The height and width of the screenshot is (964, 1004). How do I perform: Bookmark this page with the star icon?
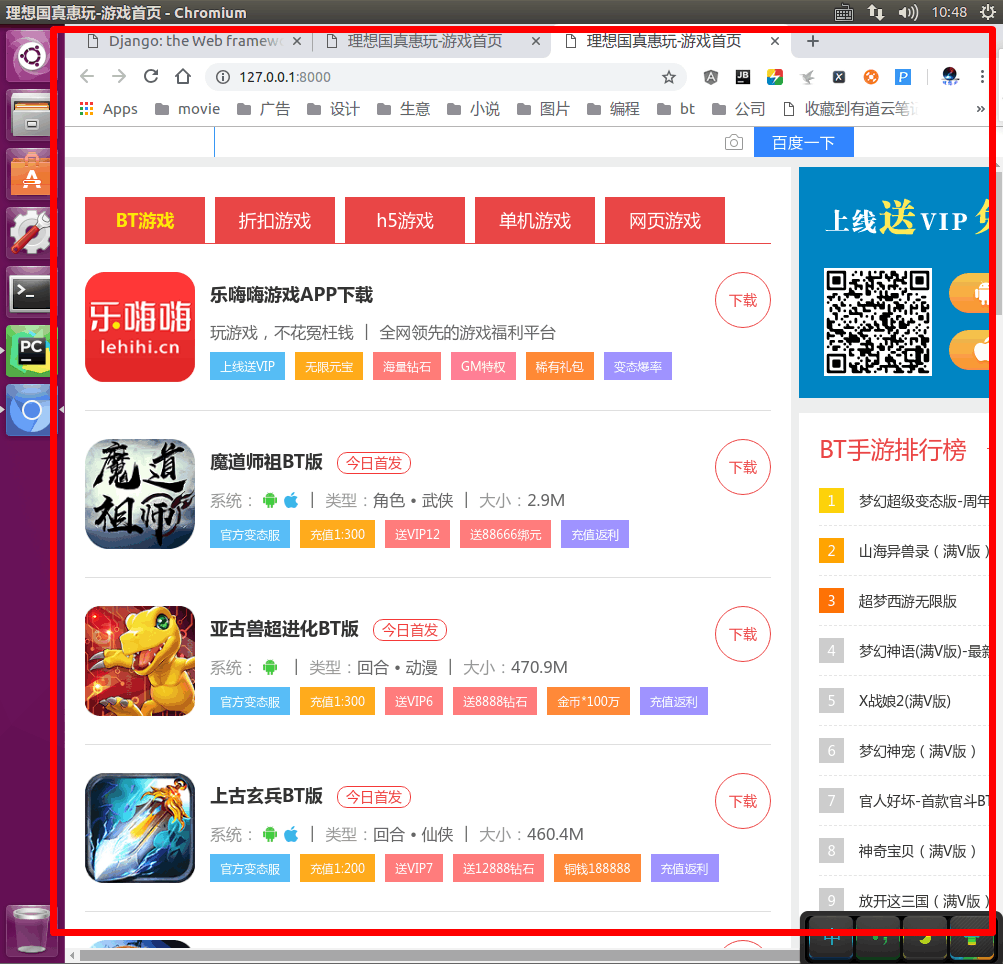click(x=669, y=77)
